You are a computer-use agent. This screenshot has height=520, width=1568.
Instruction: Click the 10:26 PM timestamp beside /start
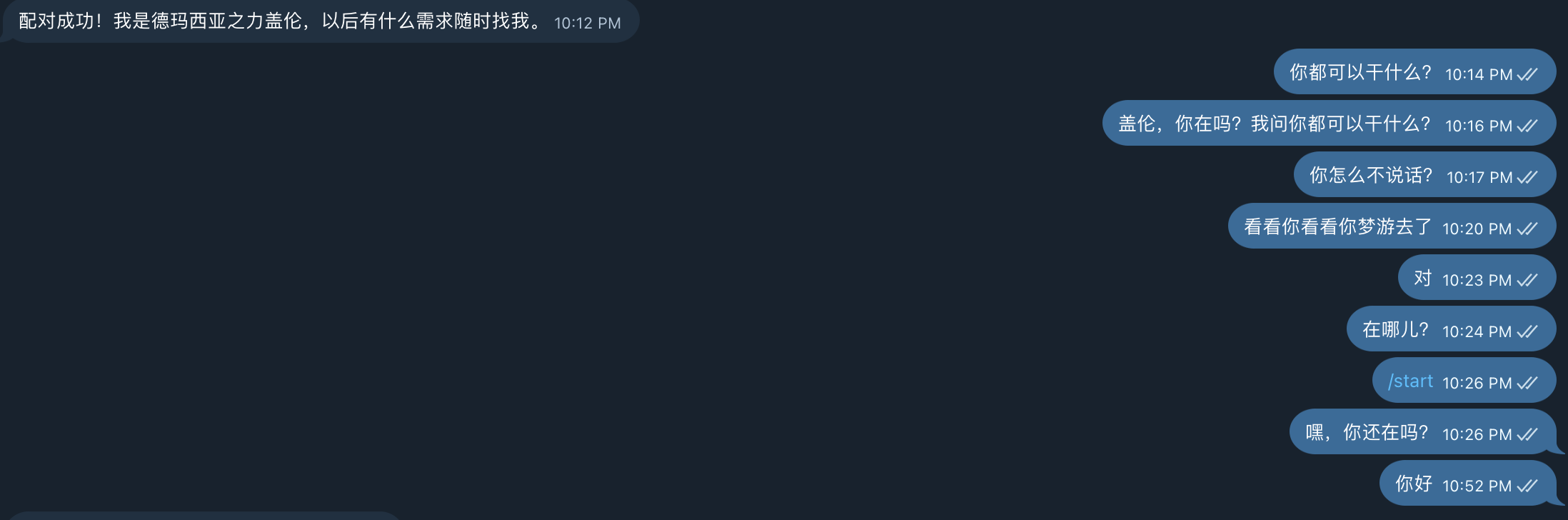tap(1477, 383)
